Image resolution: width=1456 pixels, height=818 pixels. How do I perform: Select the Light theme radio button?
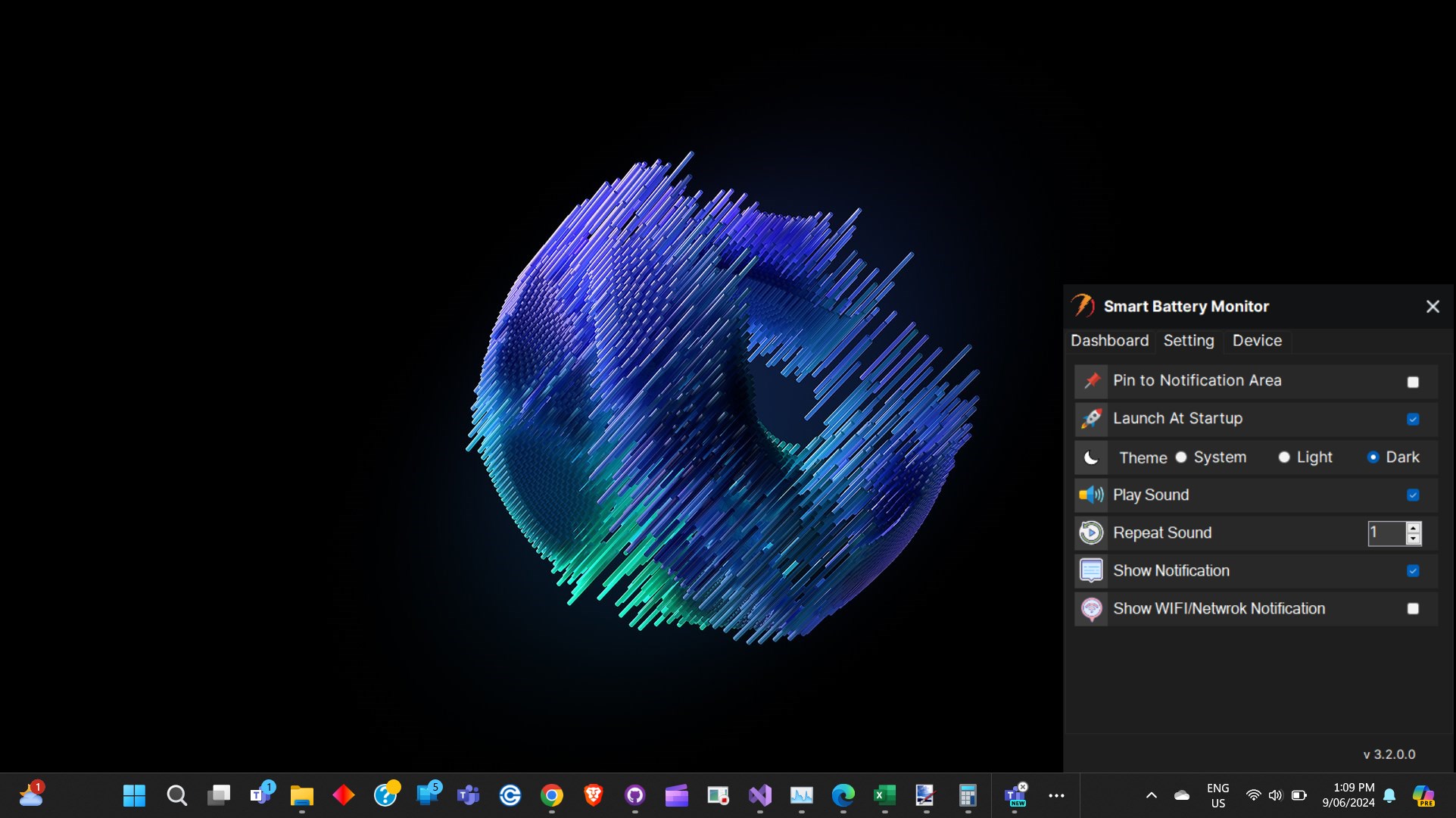point(1284,457)
